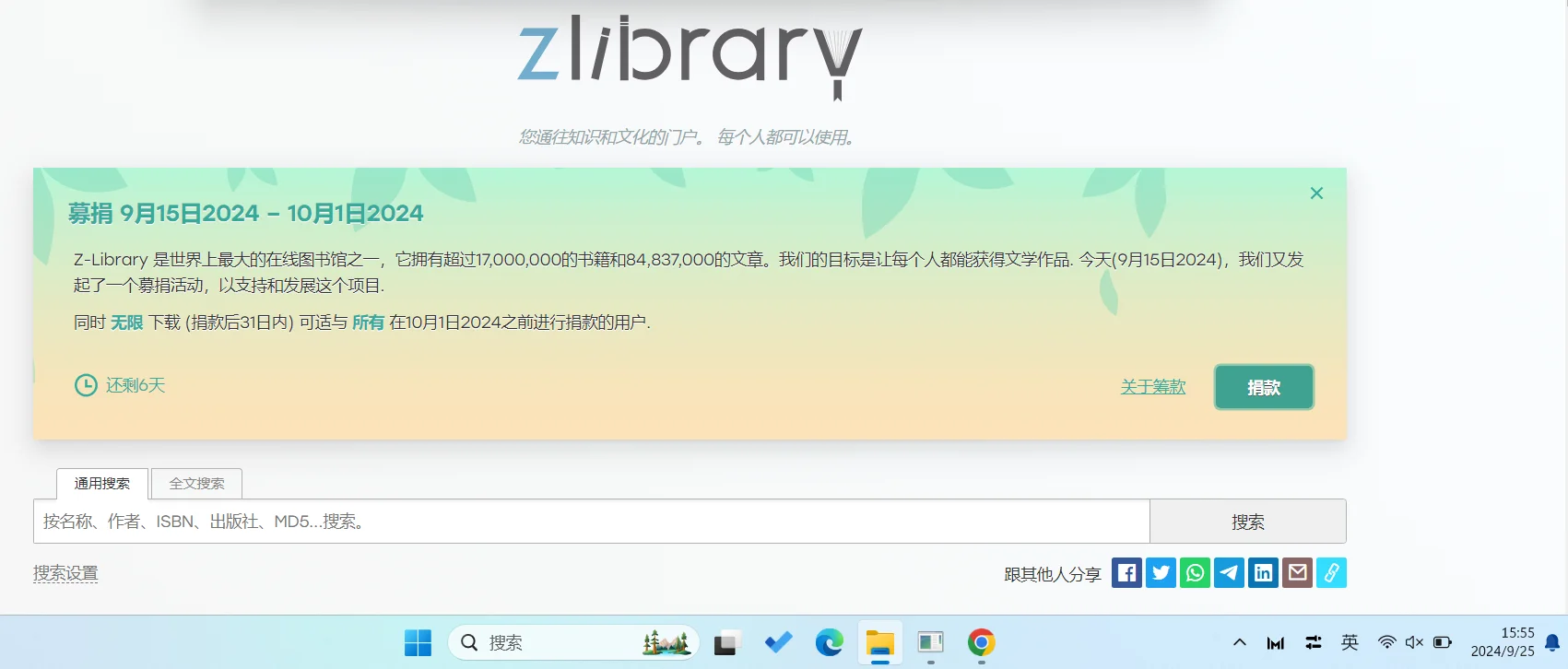Launch Microsoft To Do from the taskbar
Image resolution: width=1568 pixels, height=669 pixels.
(779, 642)
